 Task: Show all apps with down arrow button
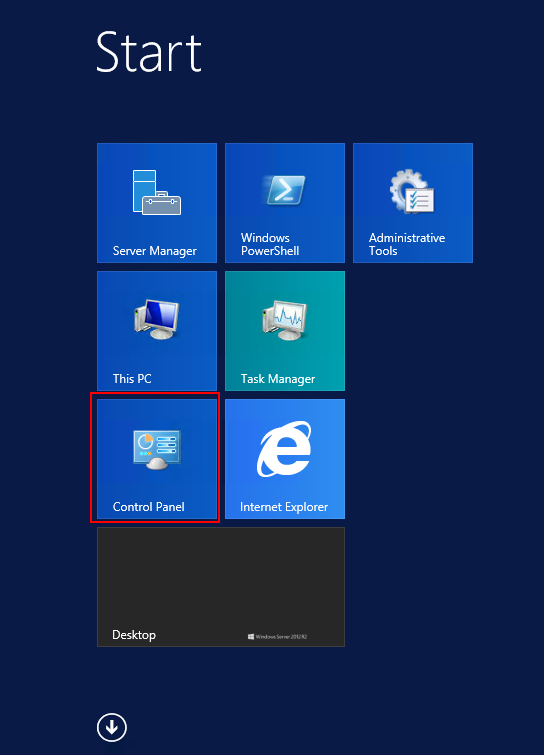(112, 728)
